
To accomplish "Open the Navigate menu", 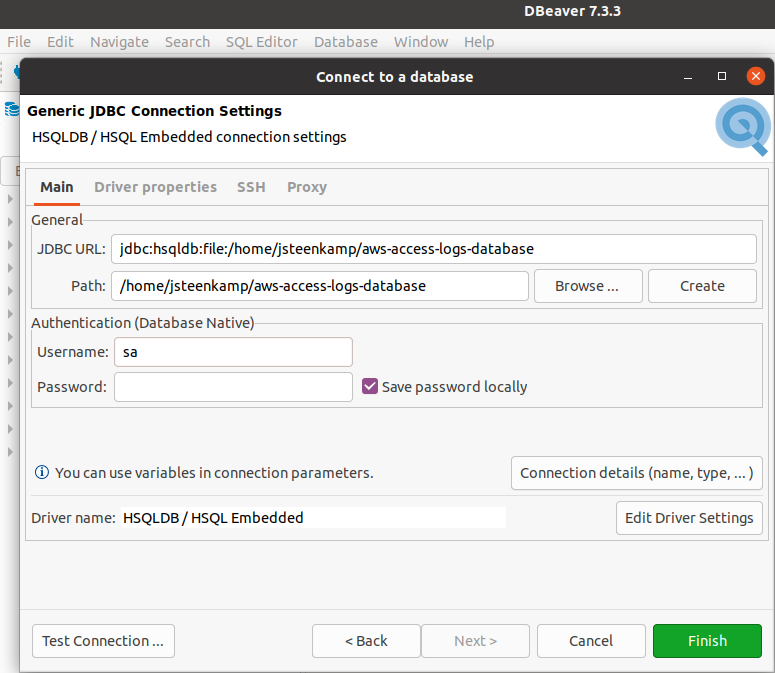I will tap(119, 42).
